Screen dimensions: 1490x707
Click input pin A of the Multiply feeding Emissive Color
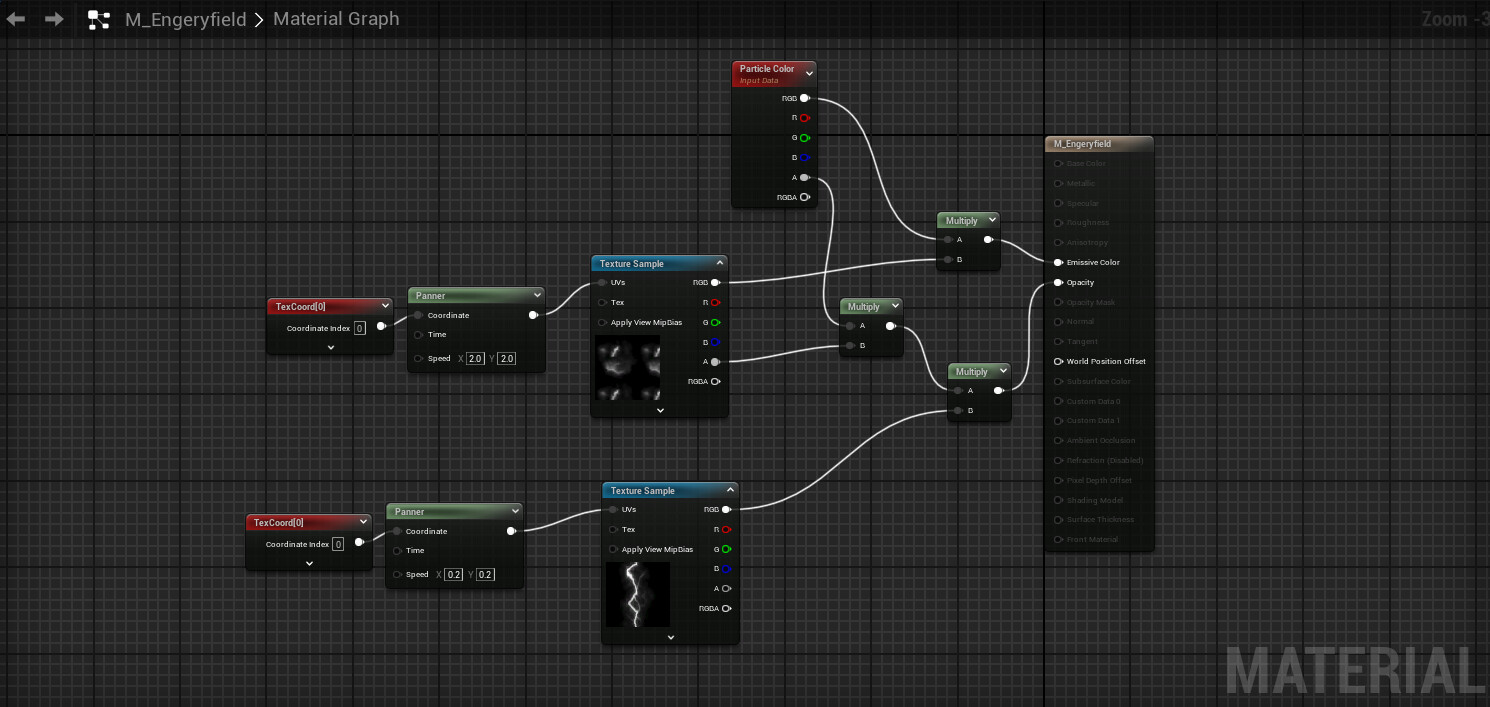coord(947,240)
